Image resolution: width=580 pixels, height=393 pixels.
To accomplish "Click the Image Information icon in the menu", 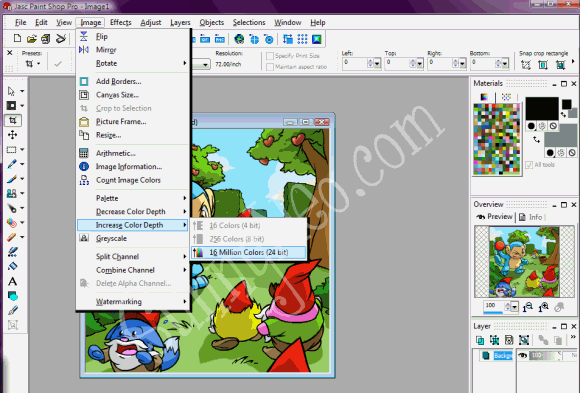I will pyautogui.click(x=84, y=167).
